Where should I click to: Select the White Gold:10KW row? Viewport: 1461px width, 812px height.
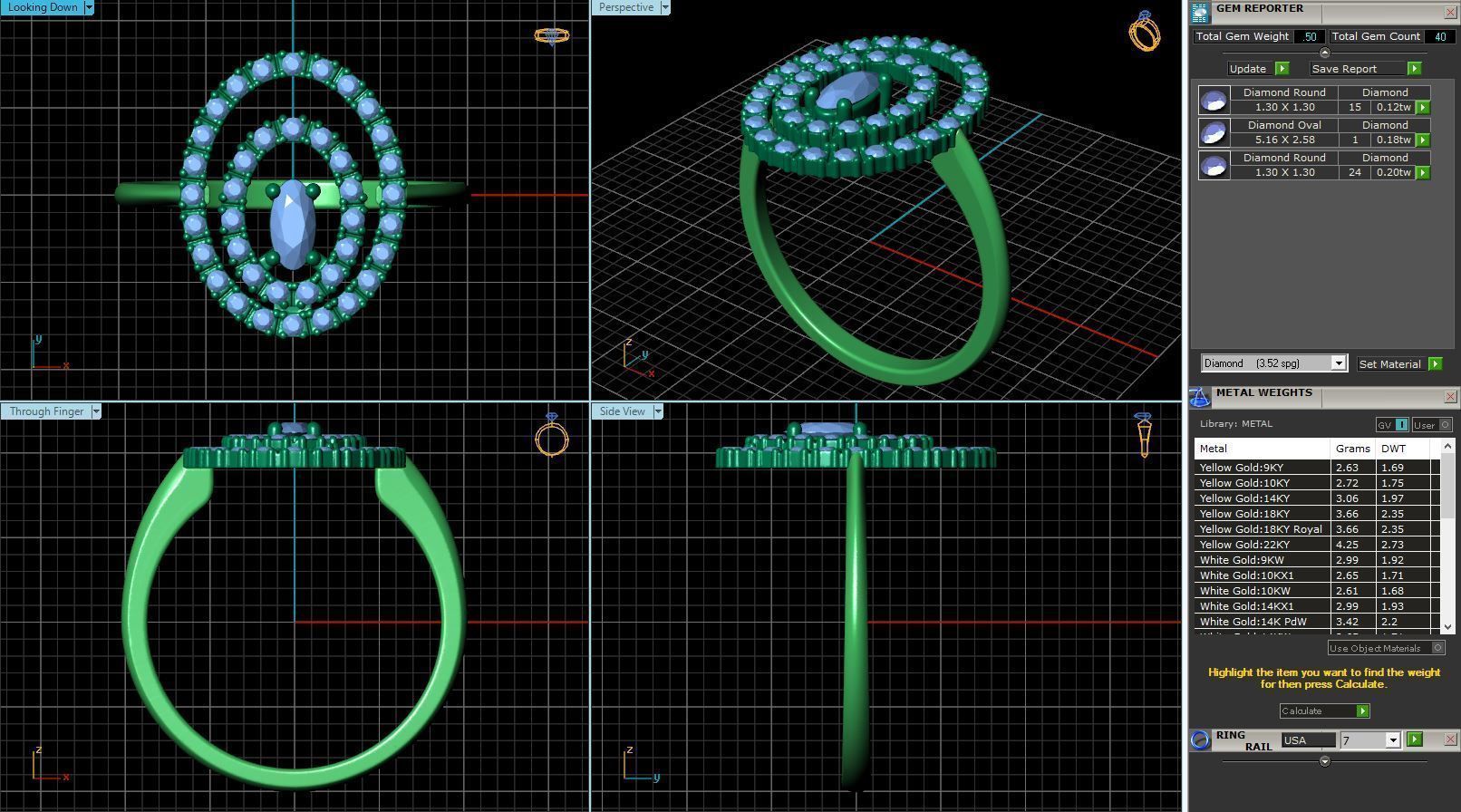tap(1317, 591)
